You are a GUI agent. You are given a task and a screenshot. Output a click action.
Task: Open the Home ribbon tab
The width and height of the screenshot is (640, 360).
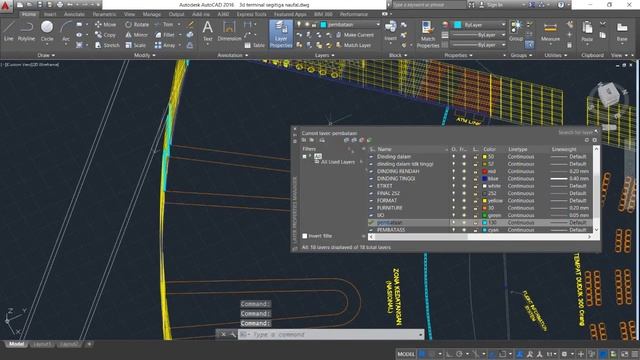(29, 14)
